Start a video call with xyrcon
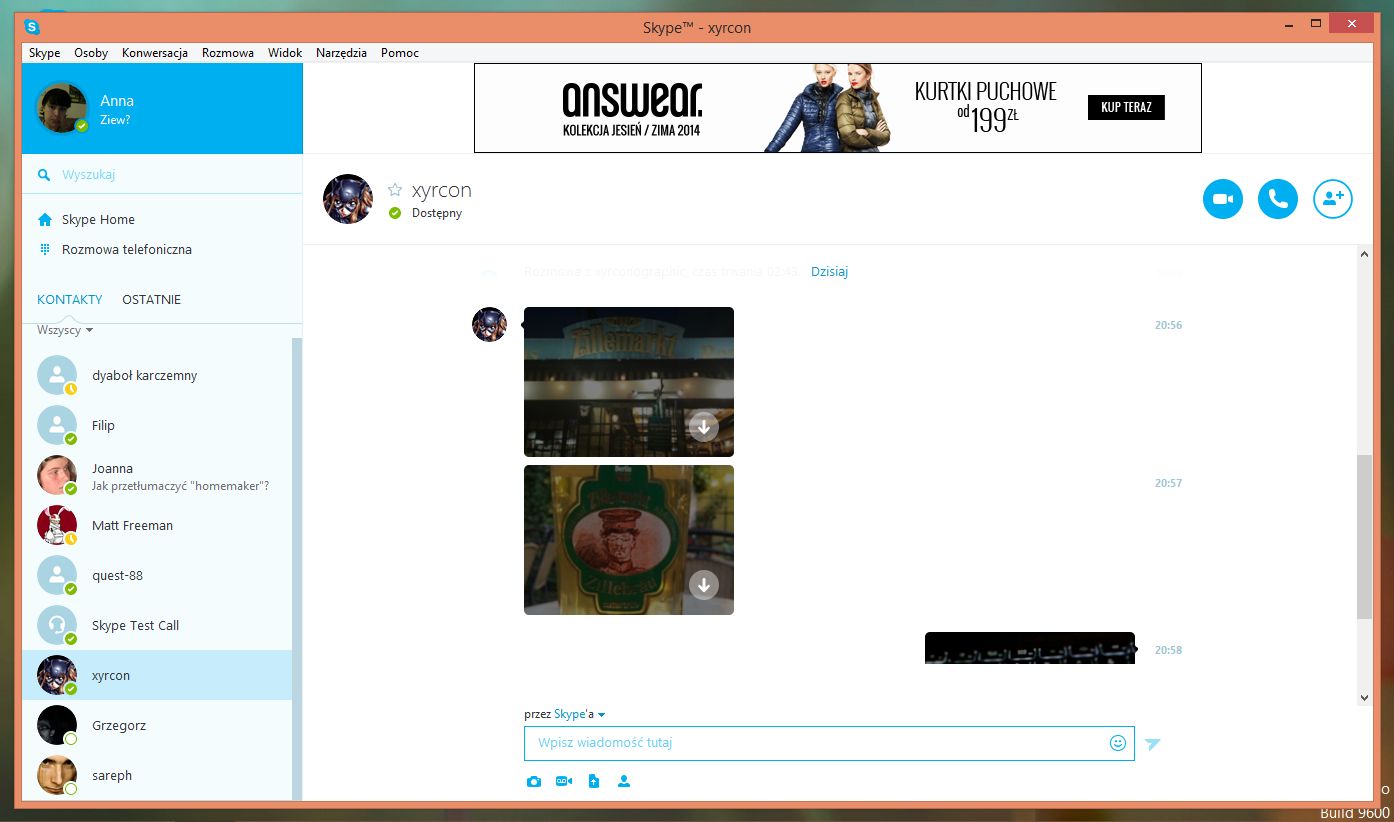Viewport: 1394px width, 822px height. coord(1222,199)
